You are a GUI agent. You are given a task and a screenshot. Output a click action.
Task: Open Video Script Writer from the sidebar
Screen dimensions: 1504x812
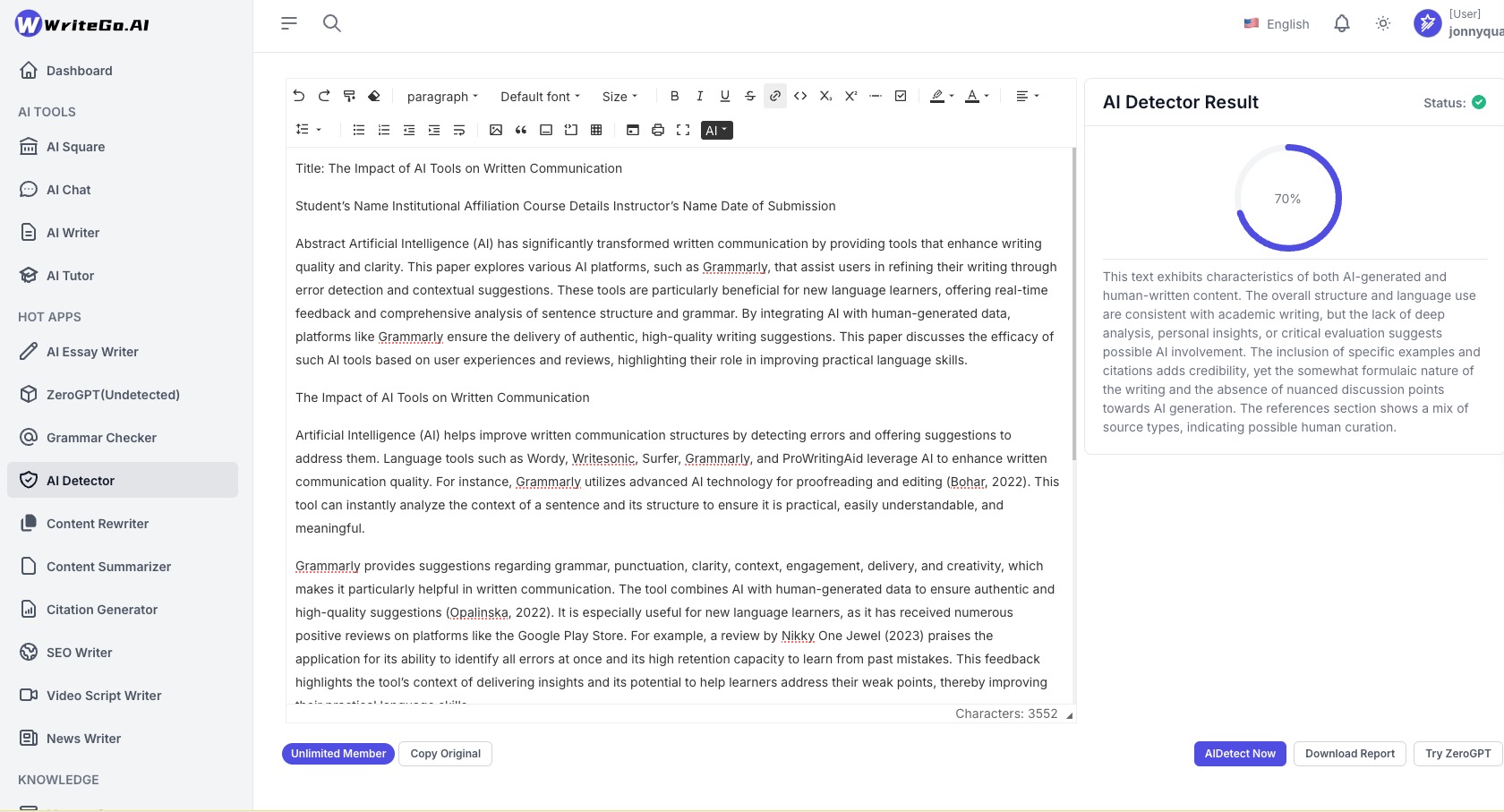click(x=123, y=696)
